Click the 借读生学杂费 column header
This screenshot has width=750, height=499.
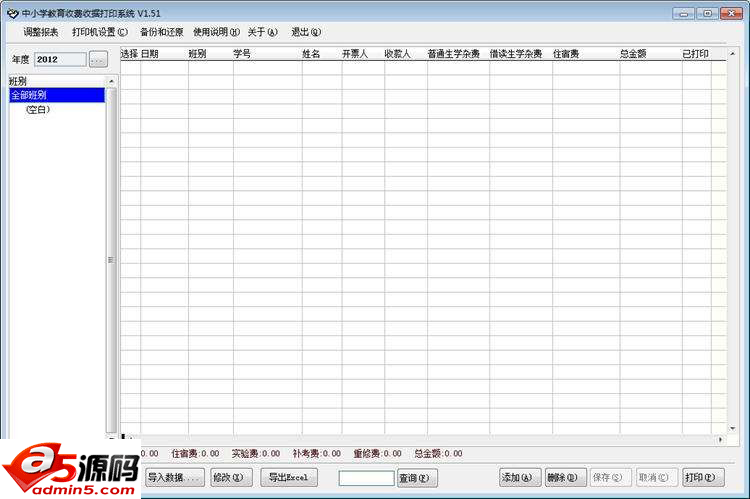tap(521, 54)
